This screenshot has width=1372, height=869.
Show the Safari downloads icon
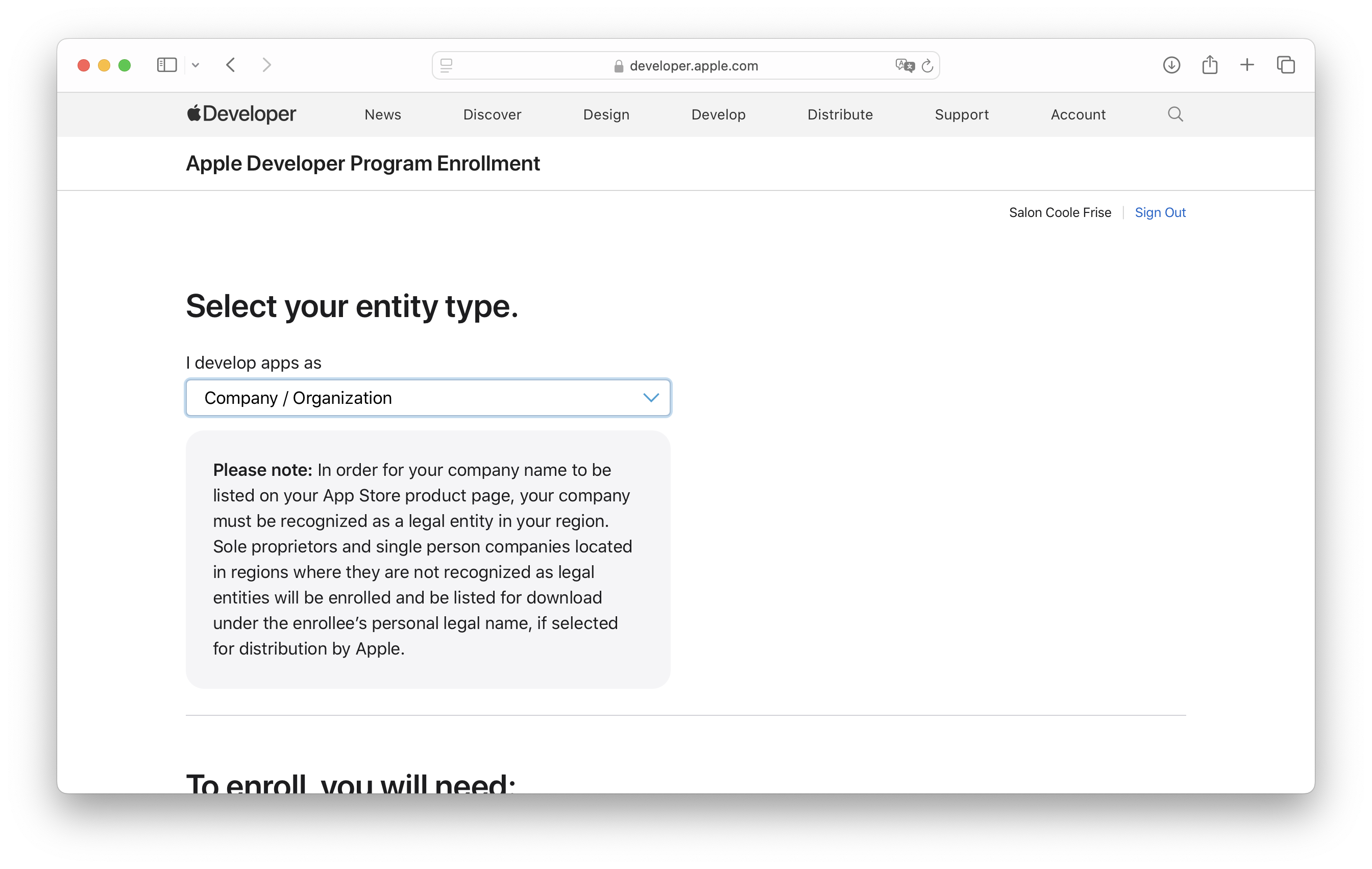1171,65
